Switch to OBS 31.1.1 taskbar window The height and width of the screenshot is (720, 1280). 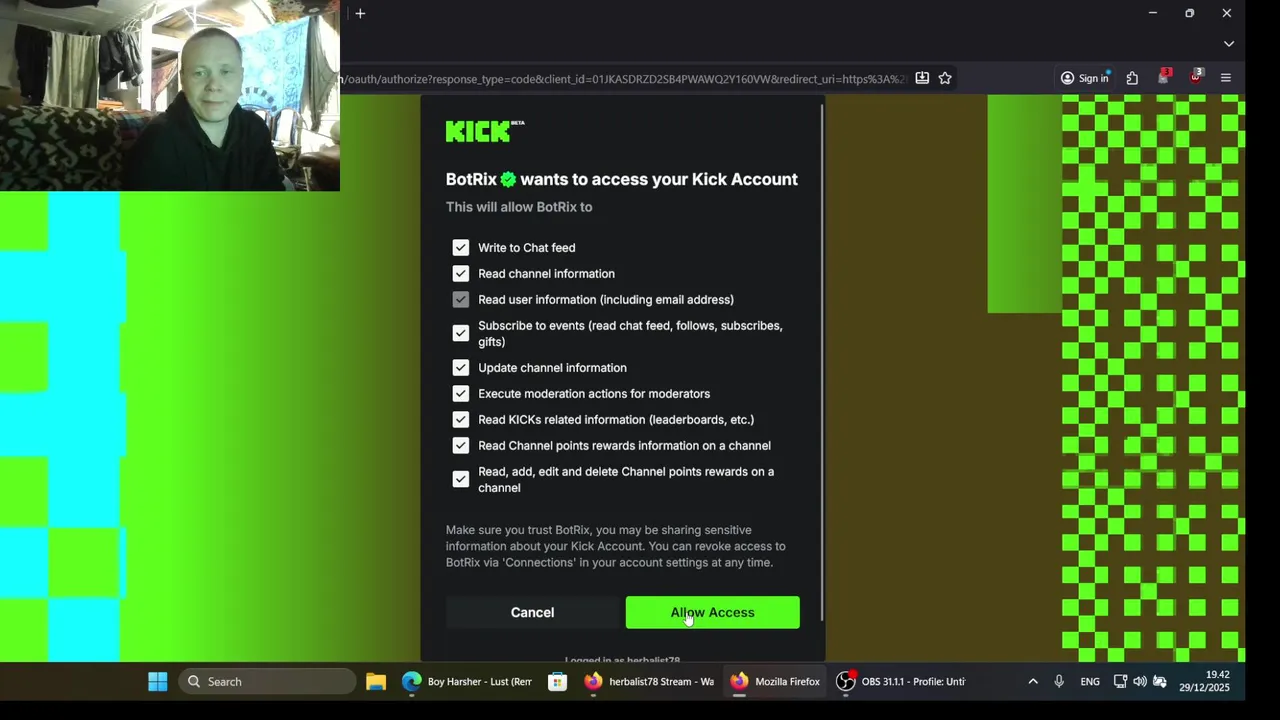[901, 681]
